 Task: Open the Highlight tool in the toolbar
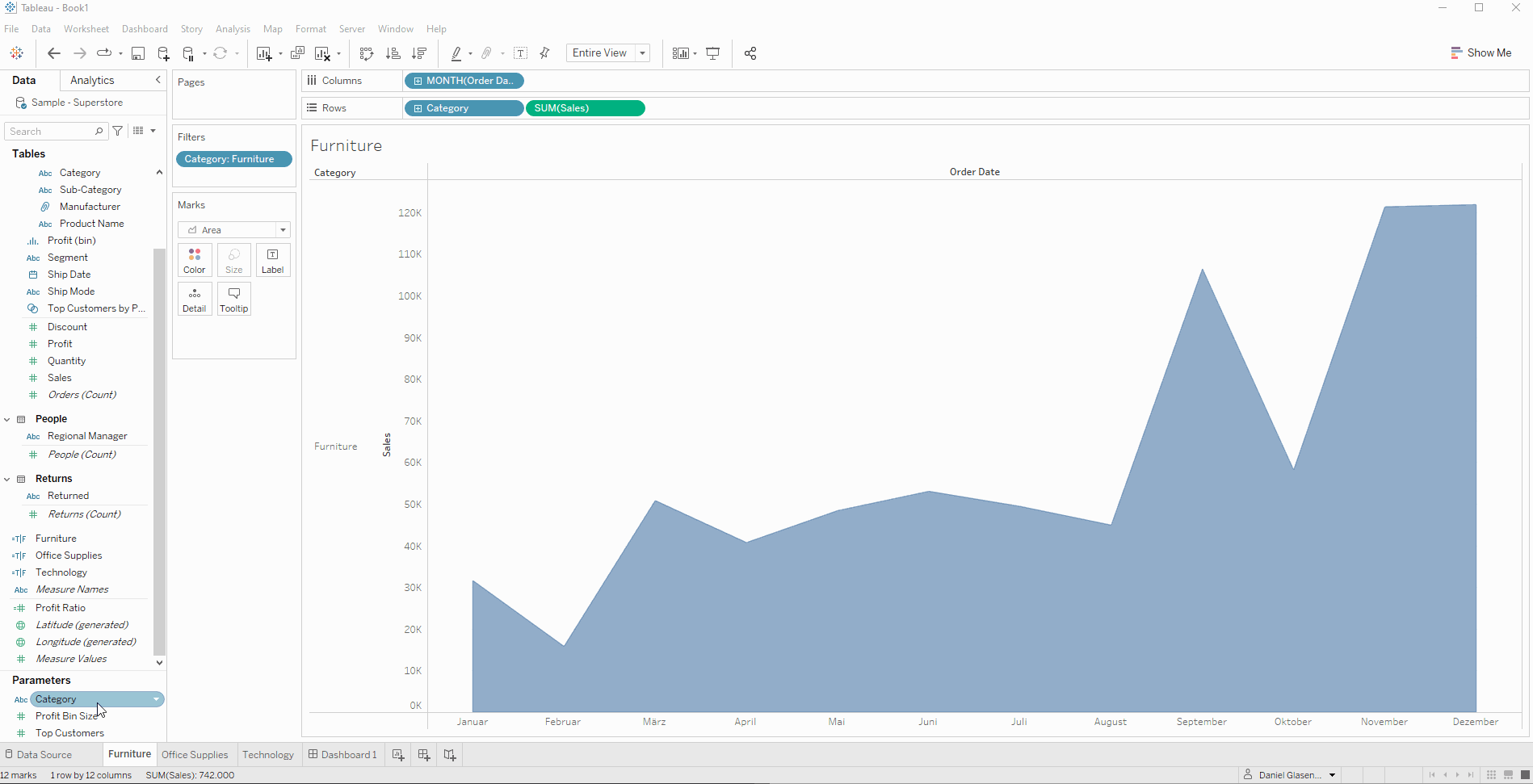point(456,52)
